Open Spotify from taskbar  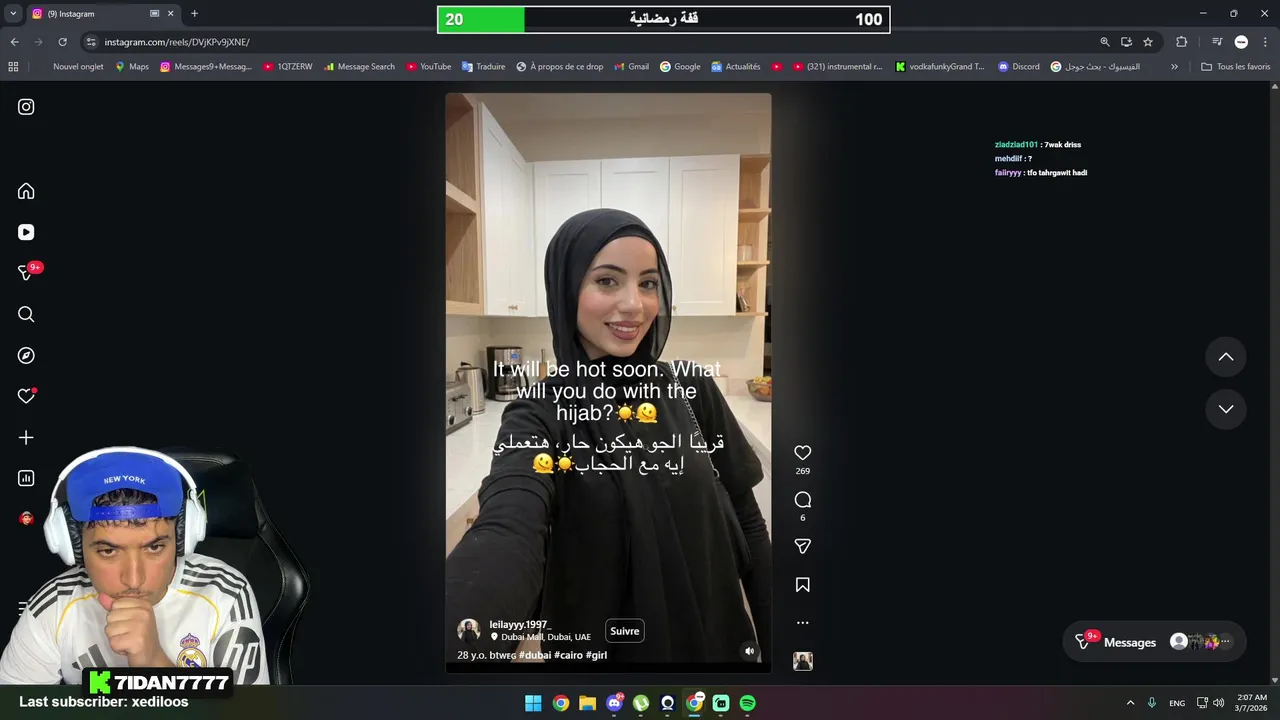pyautogui.click(x=747, y=703)
